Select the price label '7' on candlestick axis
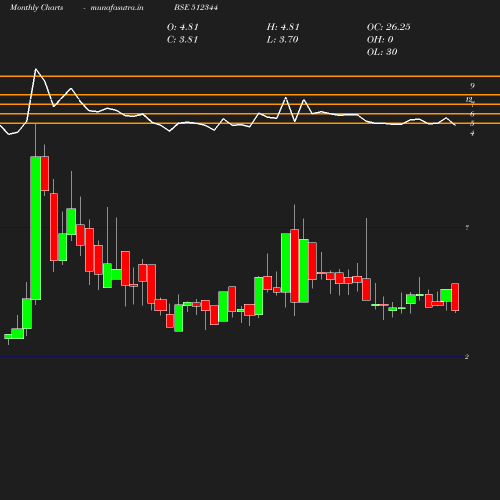 click(467, 228)
